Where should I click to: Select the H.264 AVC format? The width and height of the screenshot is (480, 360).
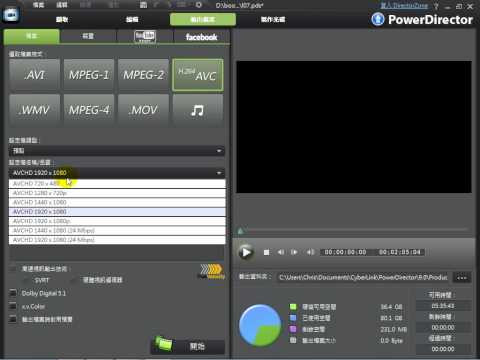coord(198,75)
